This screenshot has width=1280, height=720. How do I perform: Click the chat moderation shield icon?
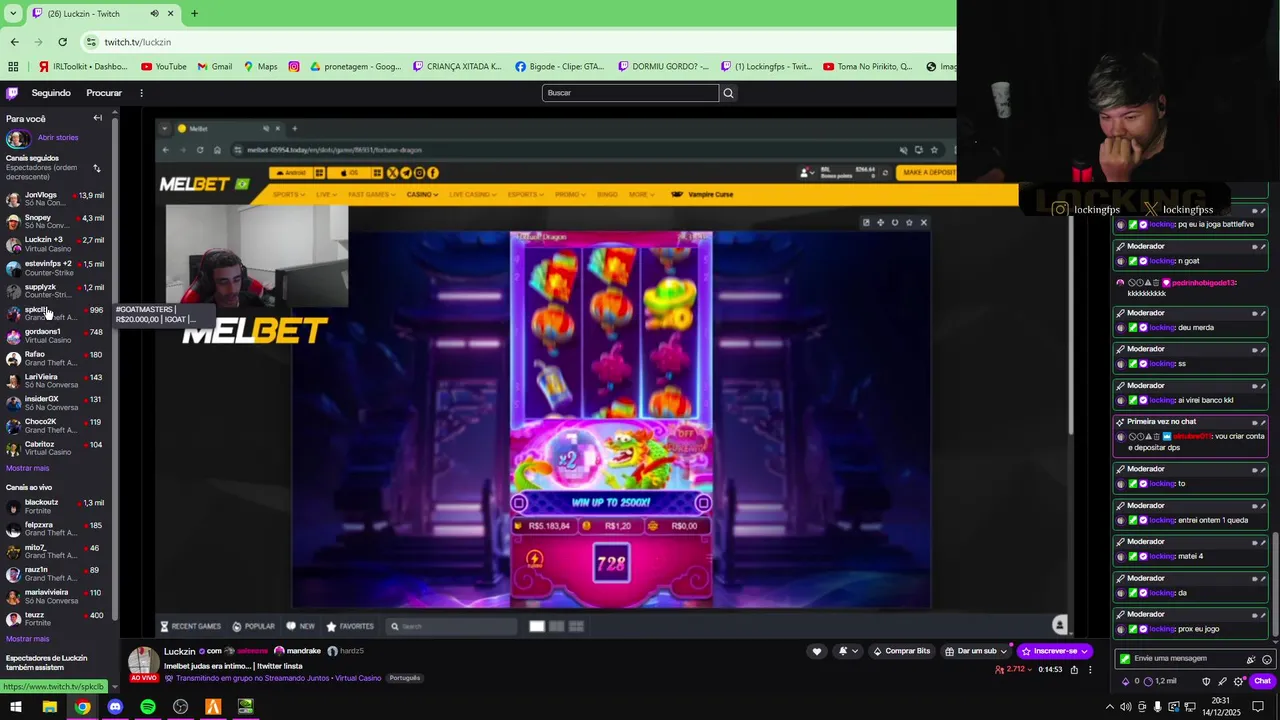pyautogui.click(x=1206, y=681)
